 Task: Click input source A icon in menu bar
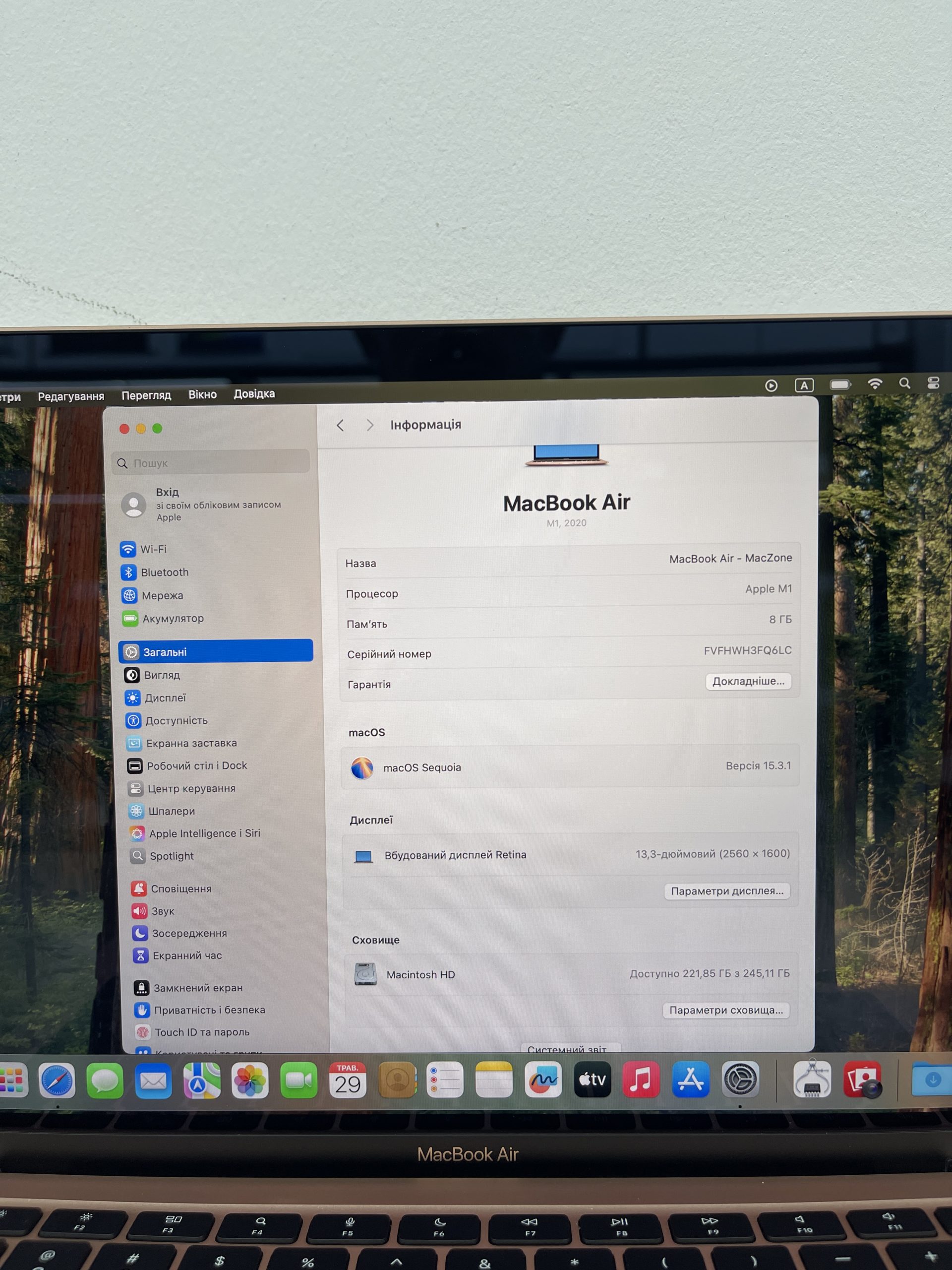[x=804, y=385]
